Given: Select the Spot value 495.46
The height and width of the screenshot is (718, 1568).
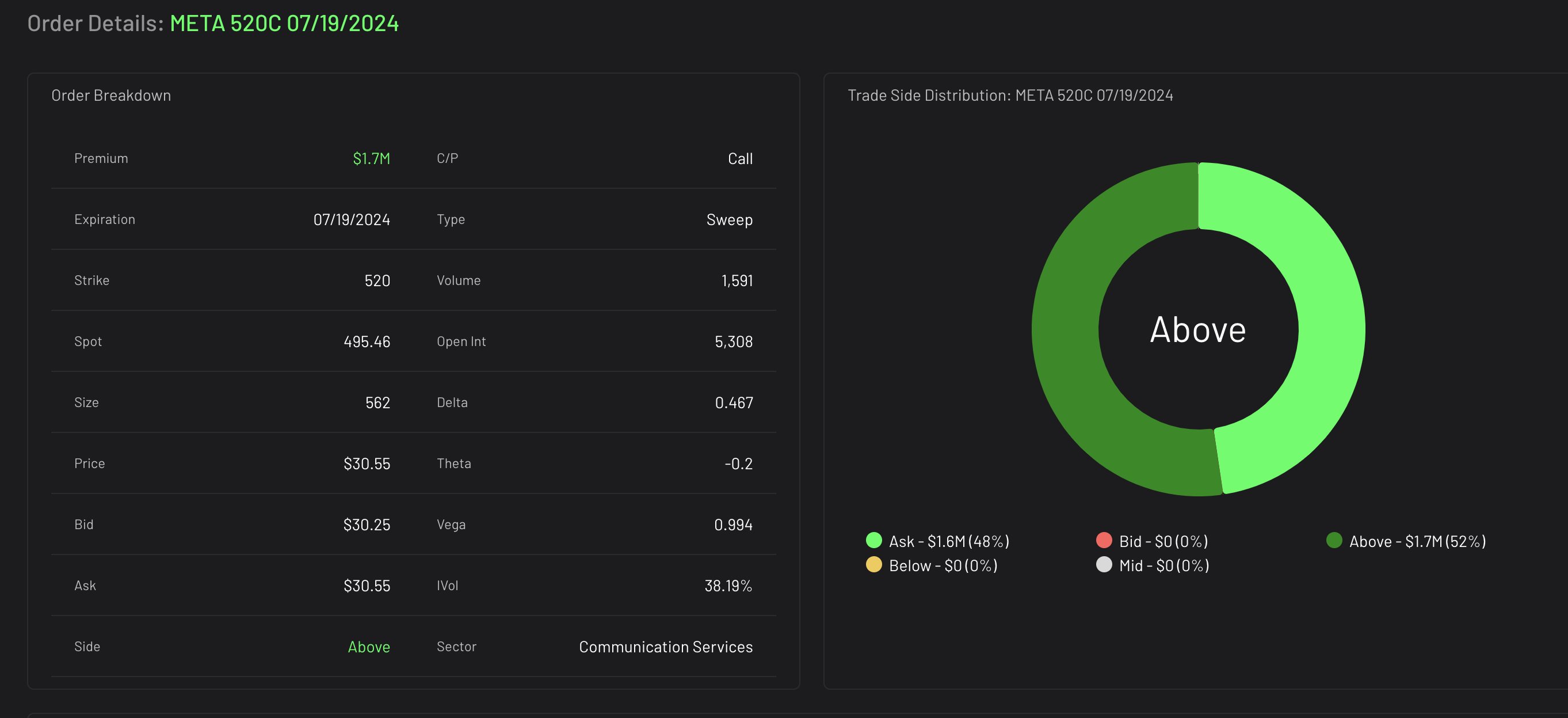Looking at the screenshot, I should (x=367, y=341).
